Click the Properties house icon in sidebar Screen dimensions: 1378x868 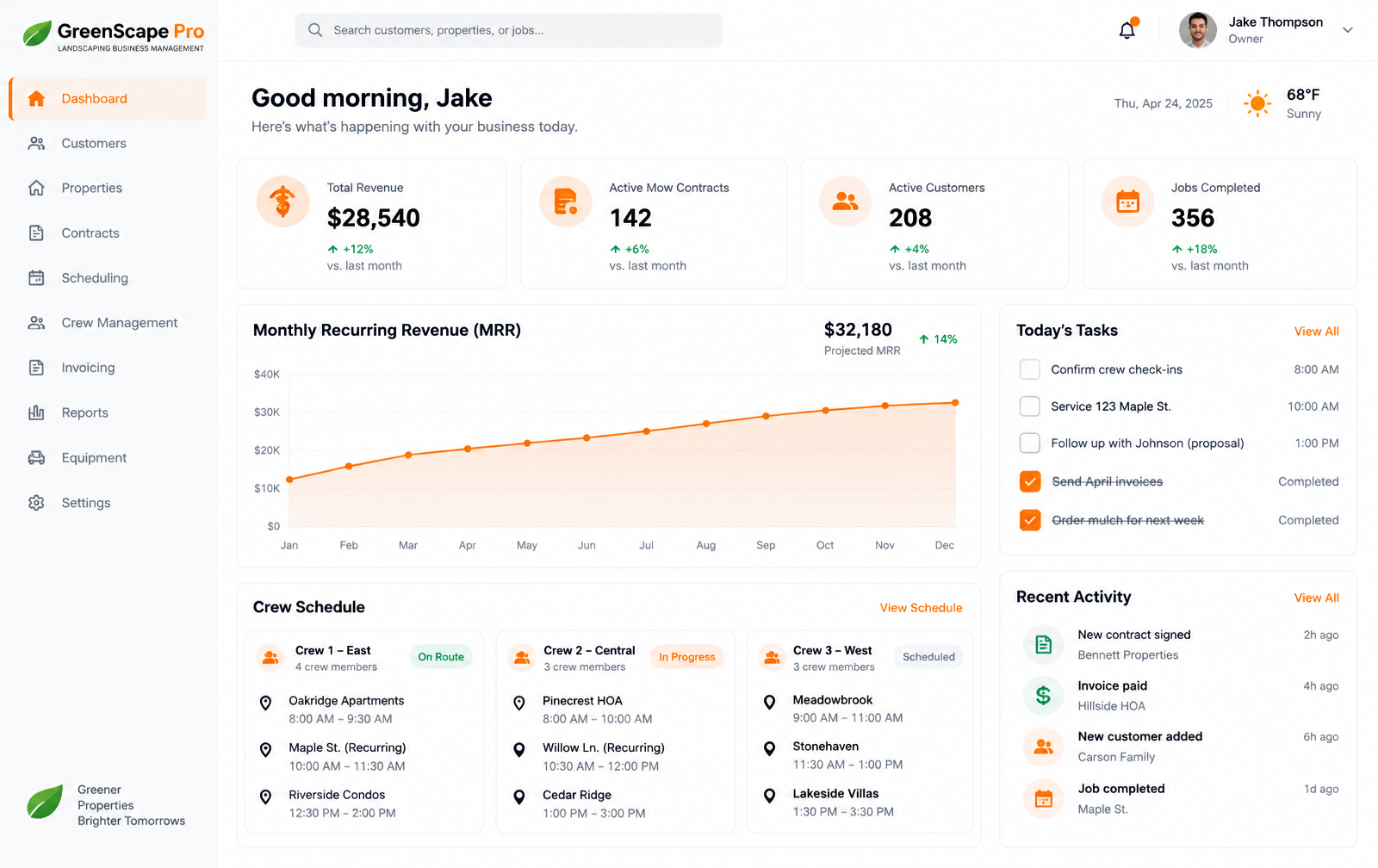click(x=36, y=188)
